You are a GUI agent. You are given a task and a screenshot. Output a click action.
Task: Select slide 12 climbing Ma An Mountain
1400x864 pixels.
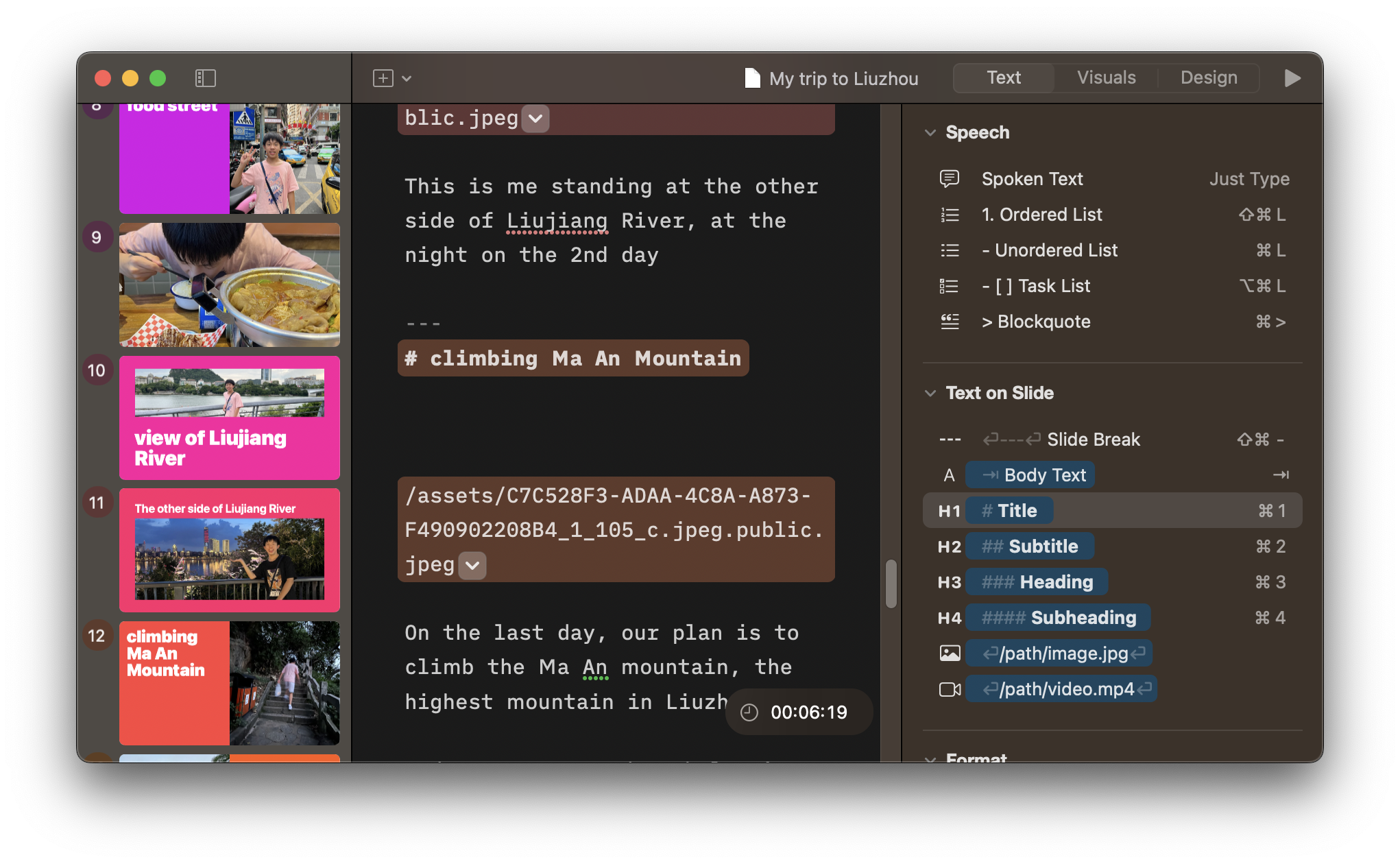click(230, 683)
